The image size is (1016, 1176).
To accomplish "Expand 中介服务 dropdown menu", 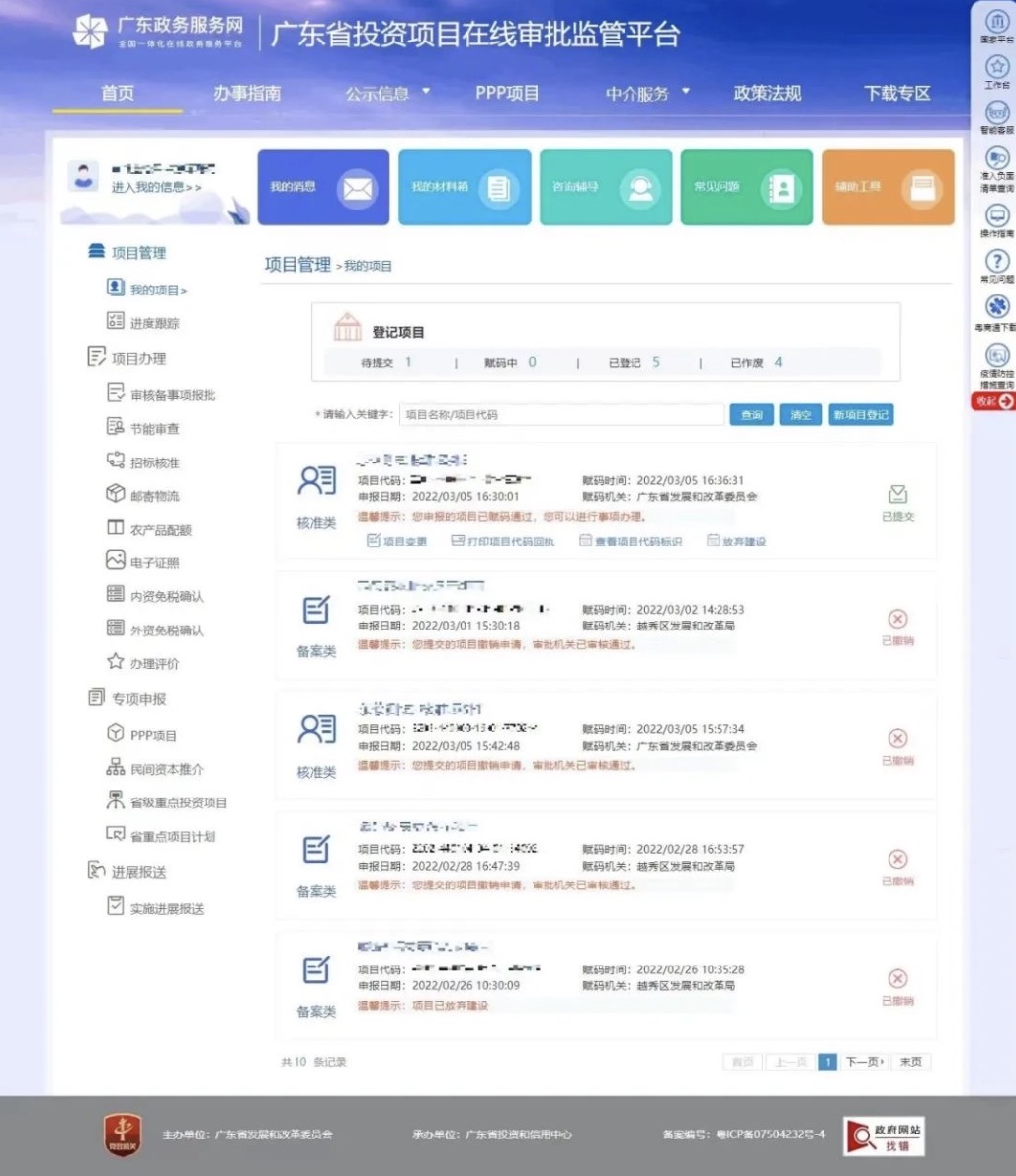I will point(647,93).
